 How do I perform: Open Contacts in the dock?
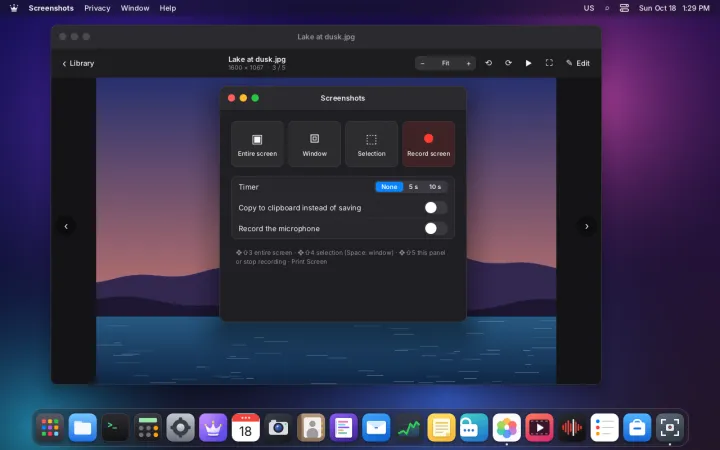pos(311,428)
